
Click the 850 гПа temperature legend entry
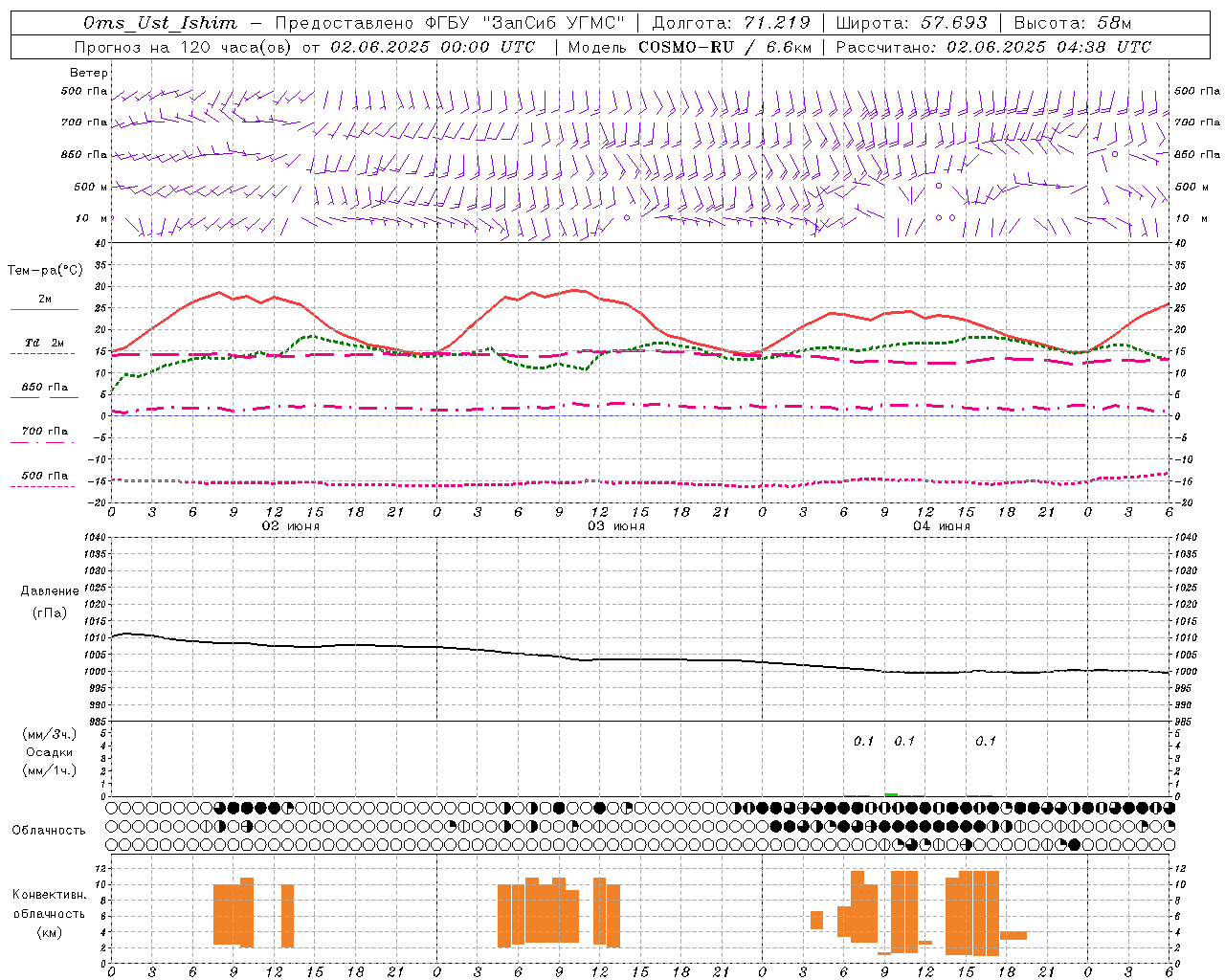(45, 387)
